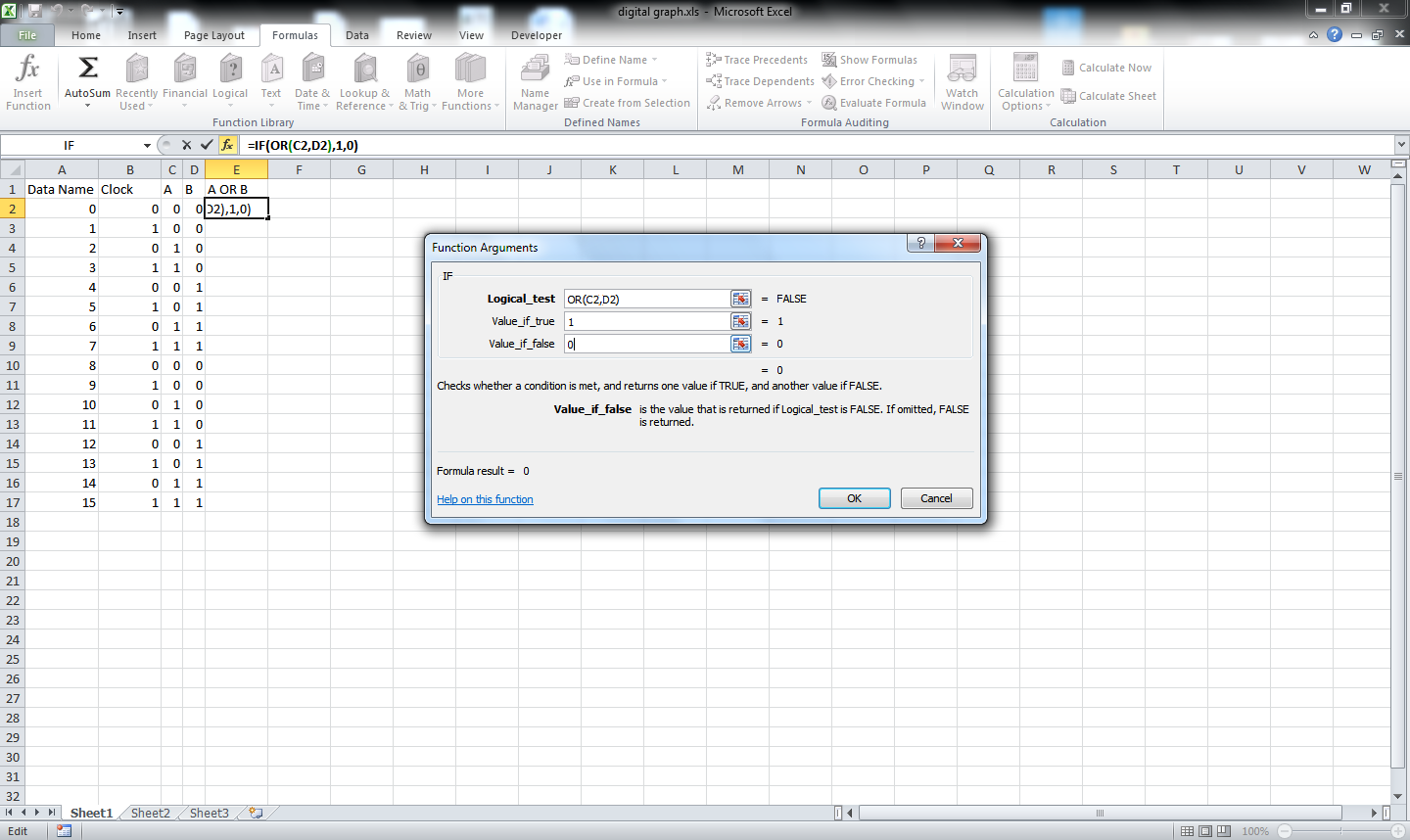Expand the More Functions menu
1410x840 pixels.
click(470, 80)
